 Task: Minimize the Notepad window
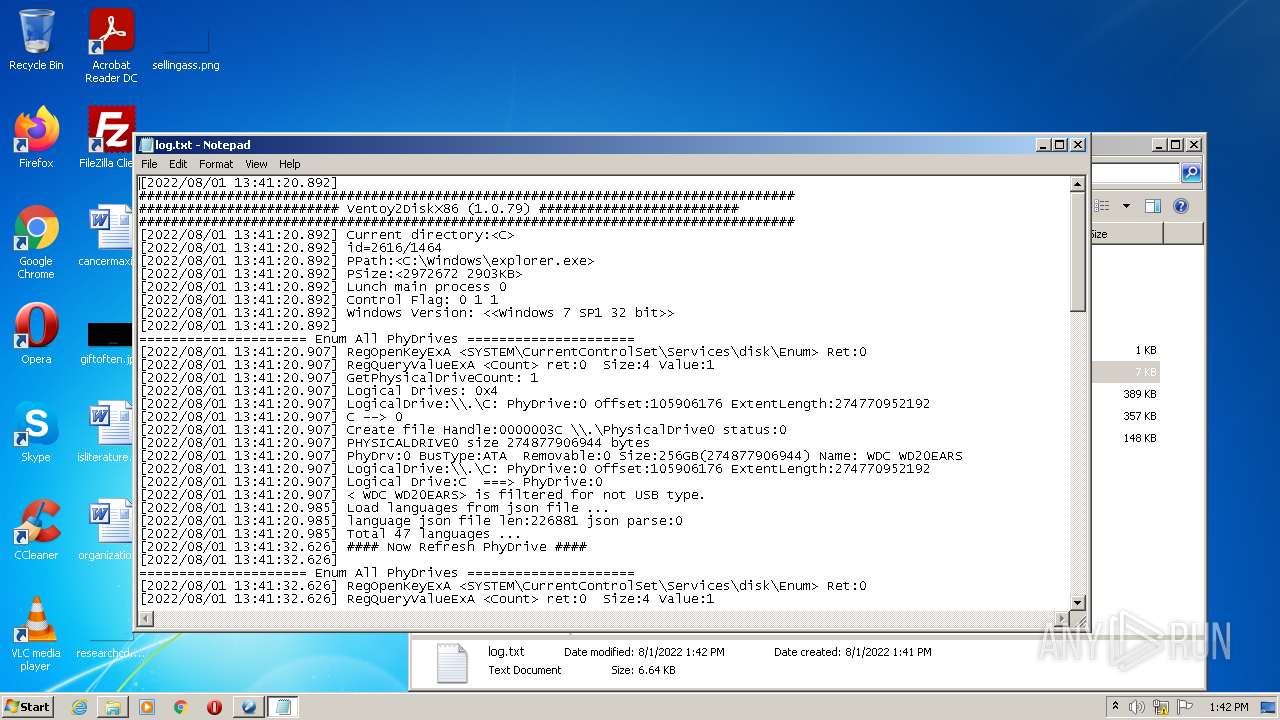click(1044, 145)
